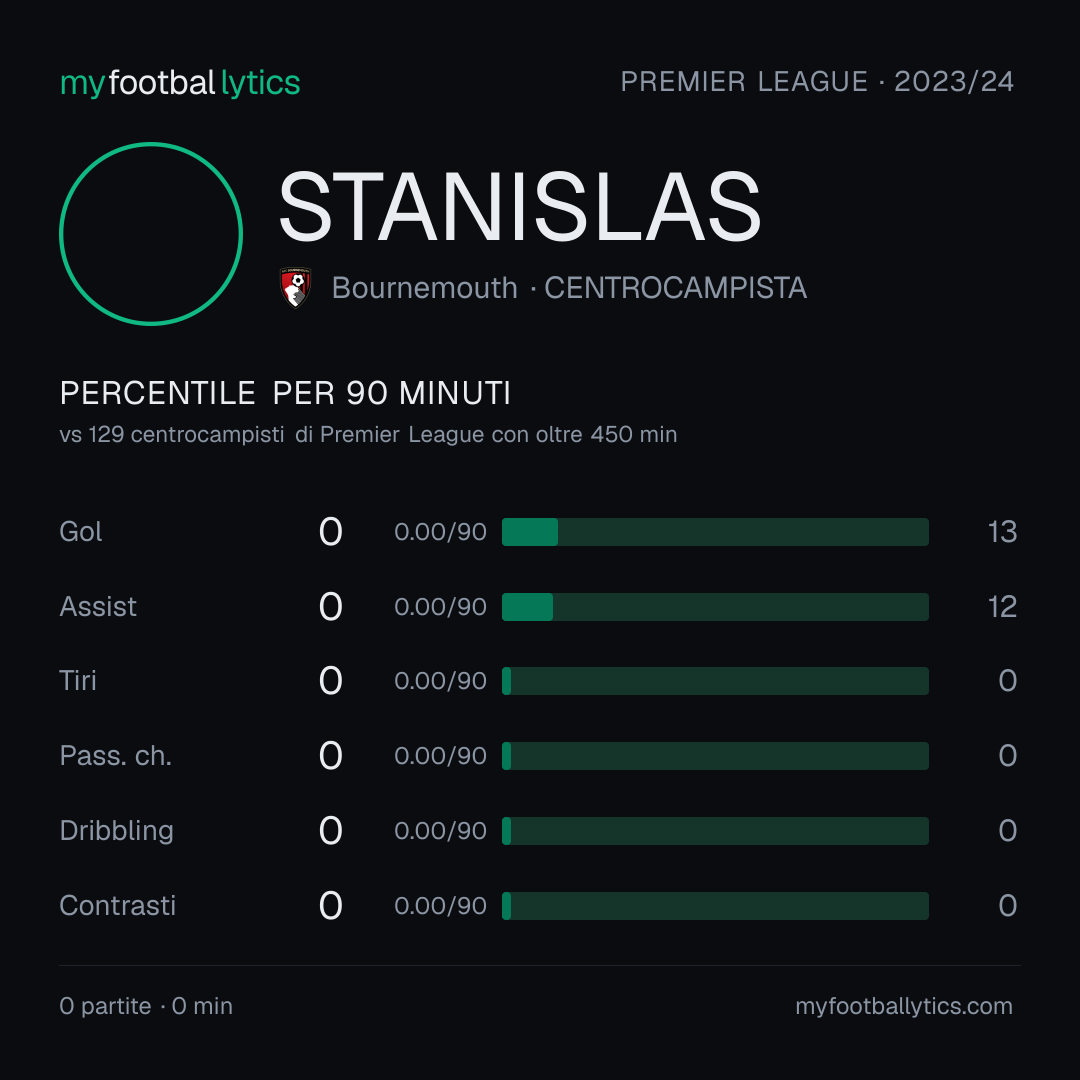
Task: Select the STANISLAS player name heading
Action: tap(519, 207)
